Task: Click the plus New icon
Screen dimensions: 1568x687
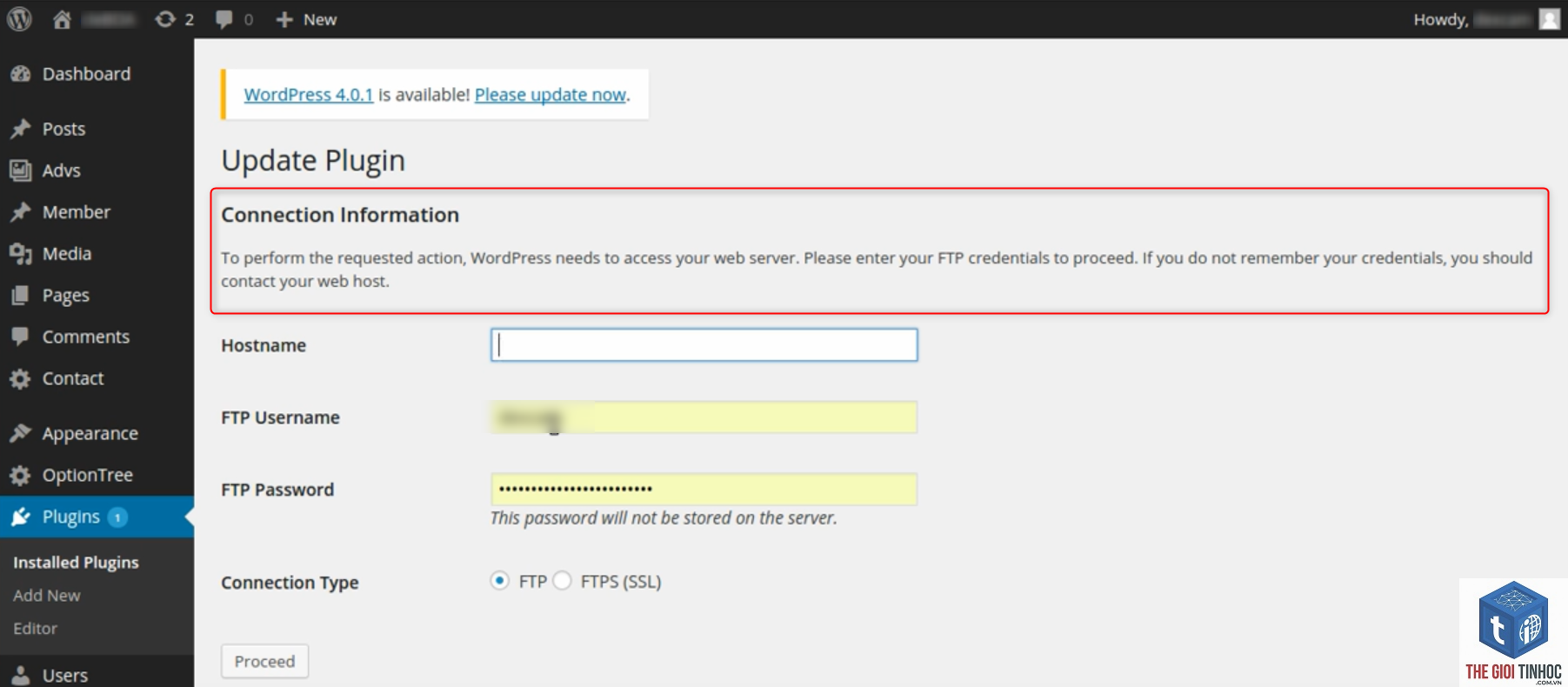Action: (x=284, y=19)
